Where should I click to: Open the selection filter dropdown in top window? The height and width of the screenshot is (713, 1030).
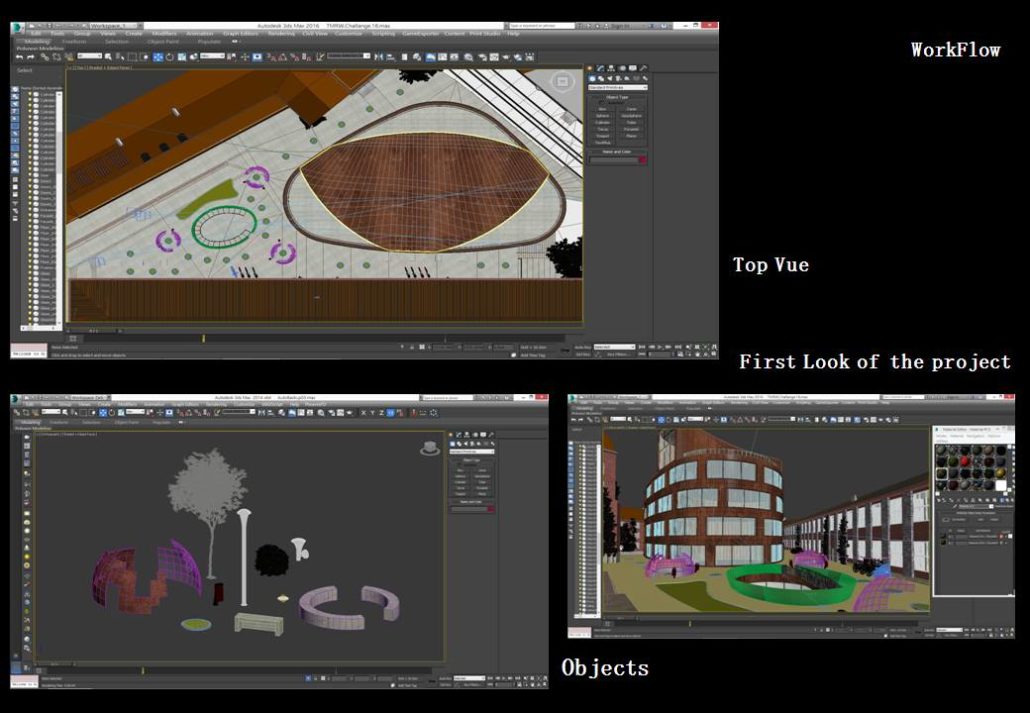[89, 57]
